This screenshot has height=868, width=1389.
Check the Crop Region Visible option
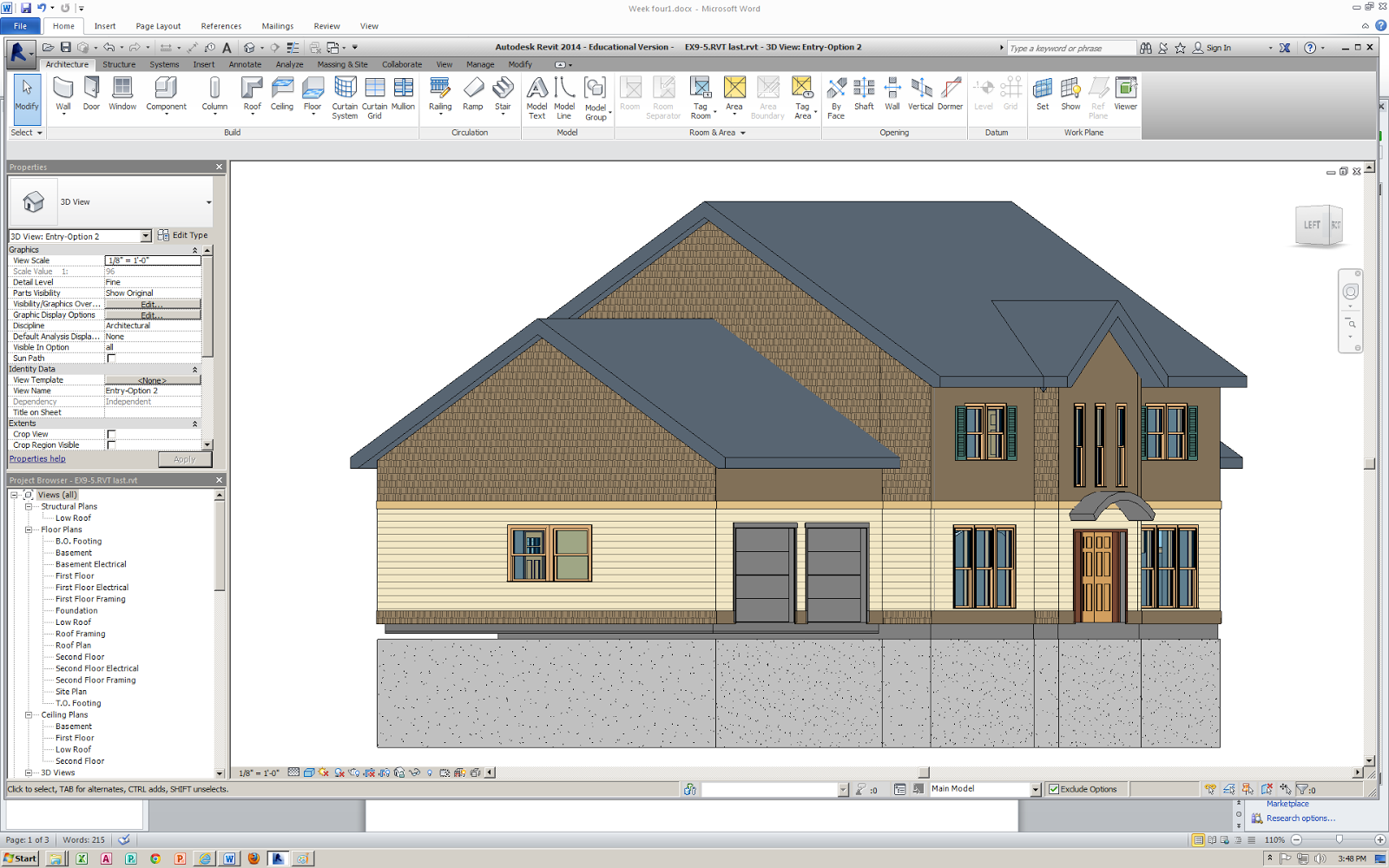click(111, 444)
